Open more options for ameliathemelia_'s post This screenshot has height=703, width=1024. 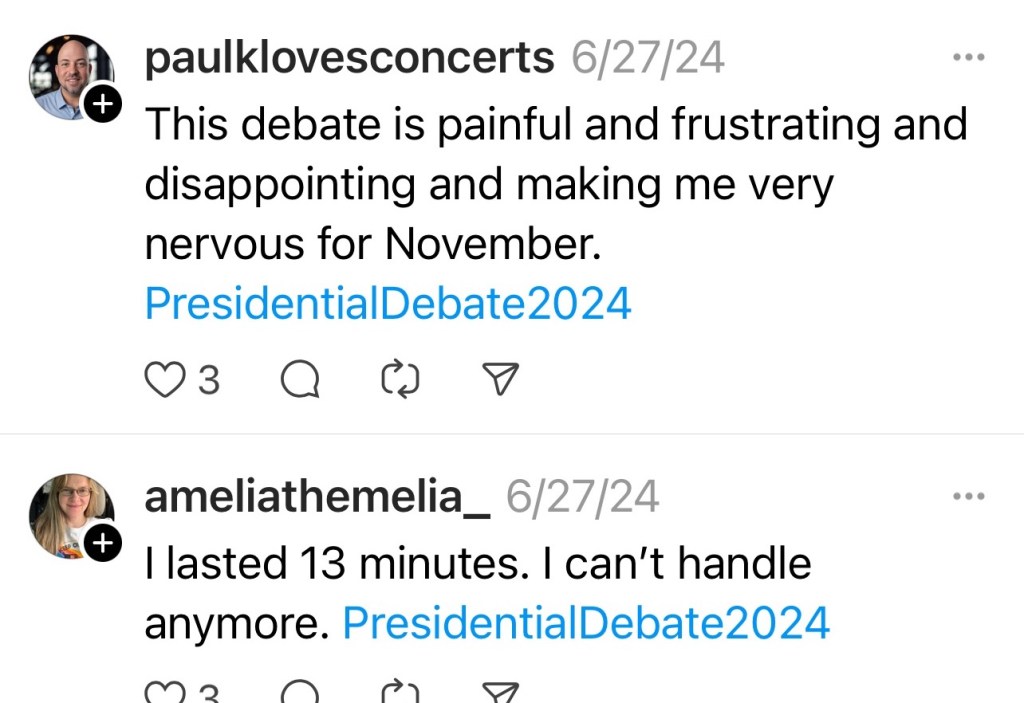968,496
